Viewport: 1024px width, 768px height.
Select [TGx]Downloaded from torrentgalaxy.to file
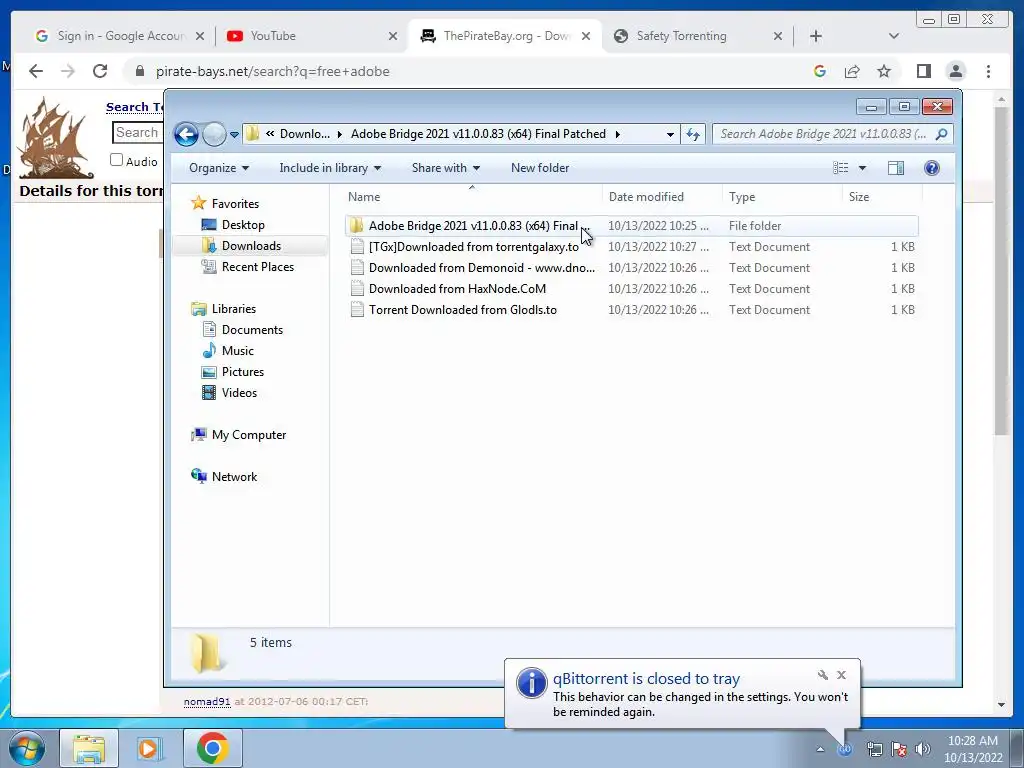(x=632, y=247)
